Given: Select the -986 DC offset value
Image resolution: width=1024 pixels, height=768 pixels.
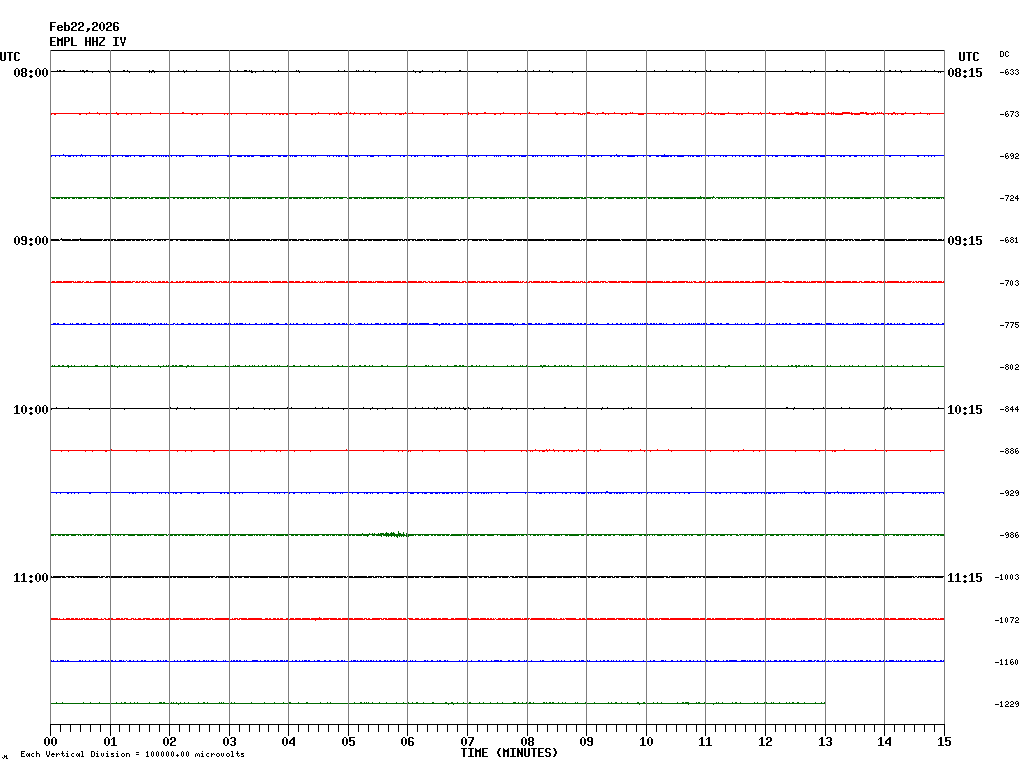Looking at the screenshot, I should tap(1008, 536).
